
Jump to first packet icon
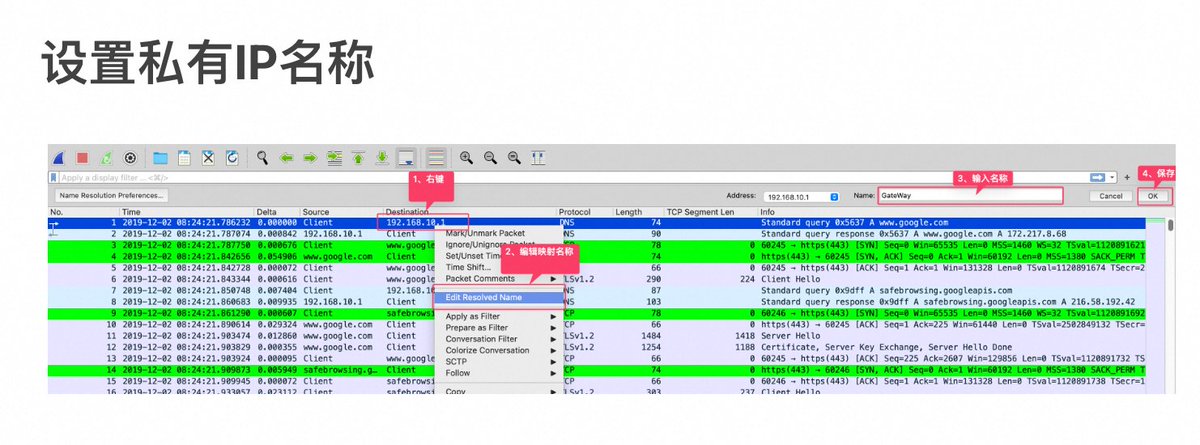pyautogui.click(x=358, y=158)
